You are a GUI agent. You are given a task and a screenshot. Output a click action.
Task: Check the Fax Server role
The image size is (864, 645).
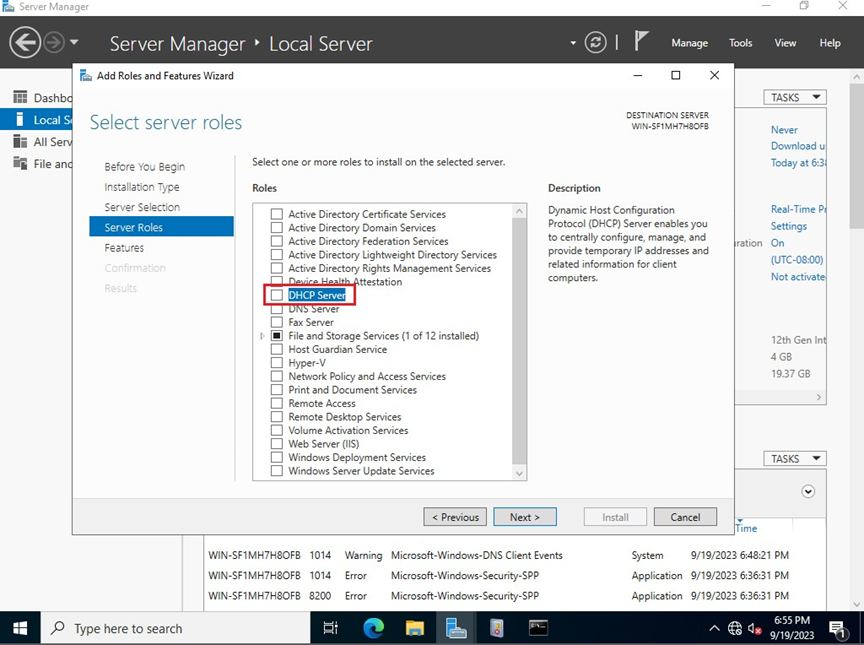click(277, 322)
